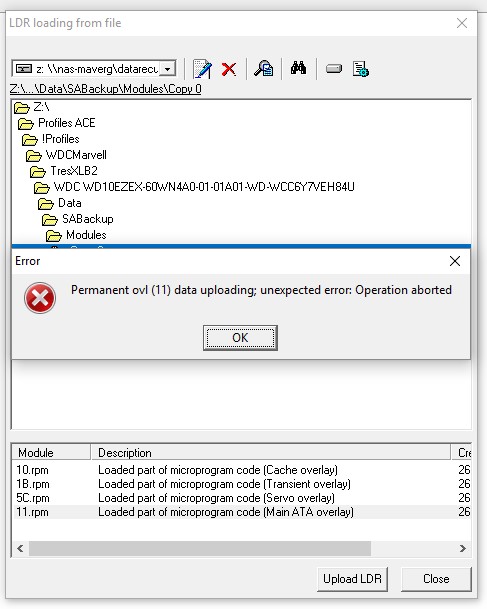Click OK in the Error dialog
Screen dimensions: 487x609
point(240,338)
